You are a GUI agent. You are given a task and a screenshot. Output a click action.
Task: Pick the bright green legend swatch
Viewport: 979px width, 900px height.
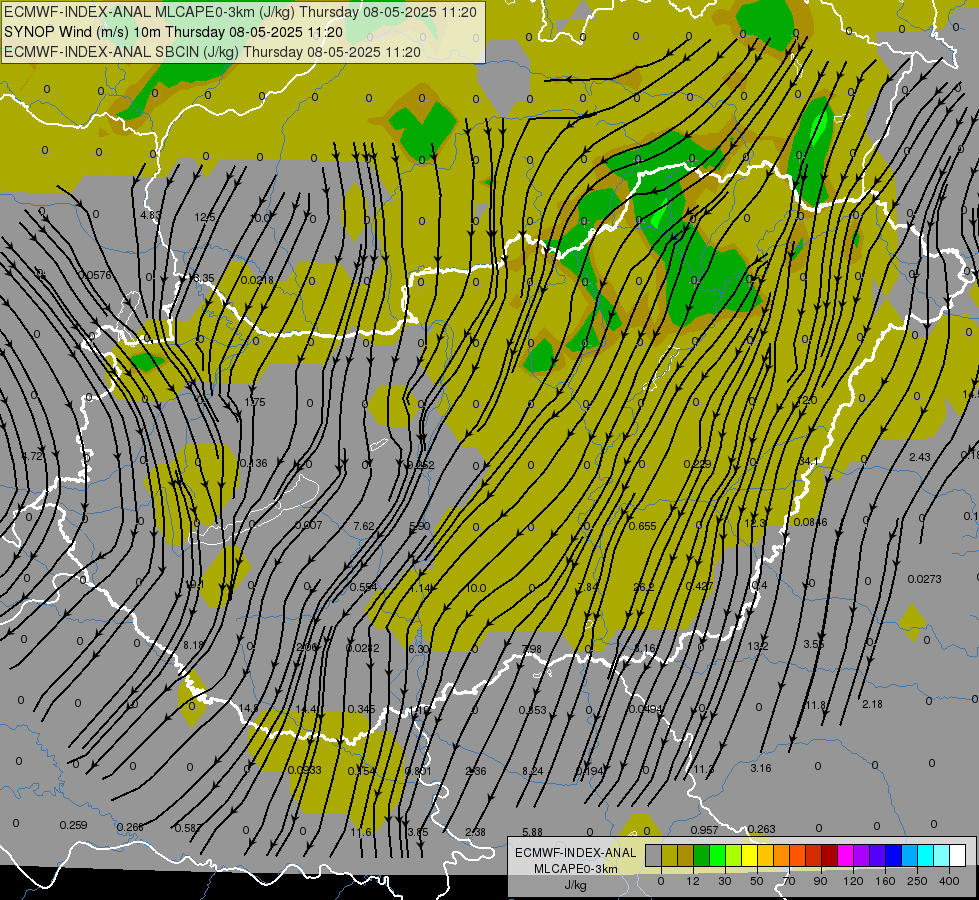coord(717,856)
